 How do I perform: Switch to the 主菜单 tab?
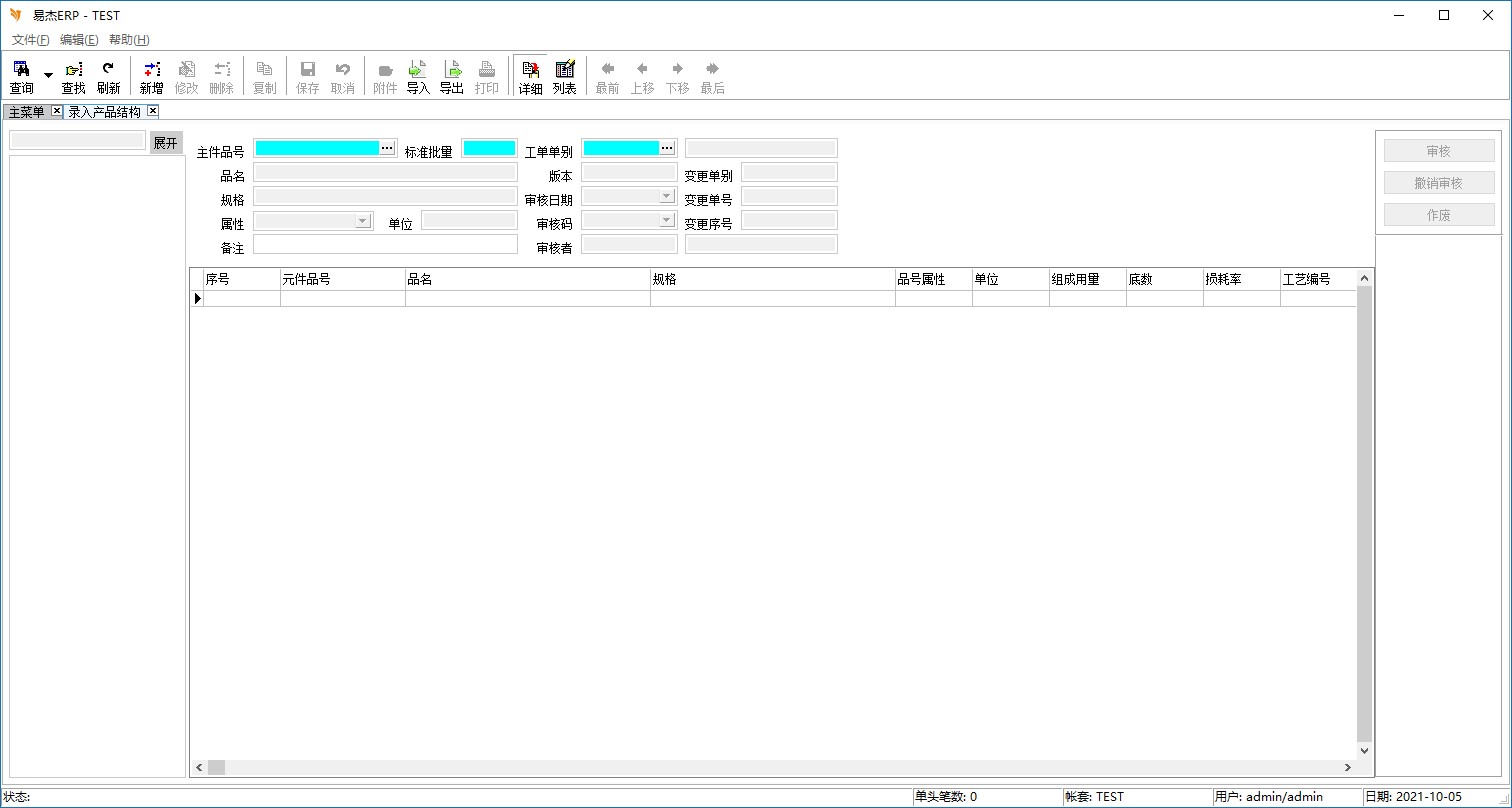[27, 112]
